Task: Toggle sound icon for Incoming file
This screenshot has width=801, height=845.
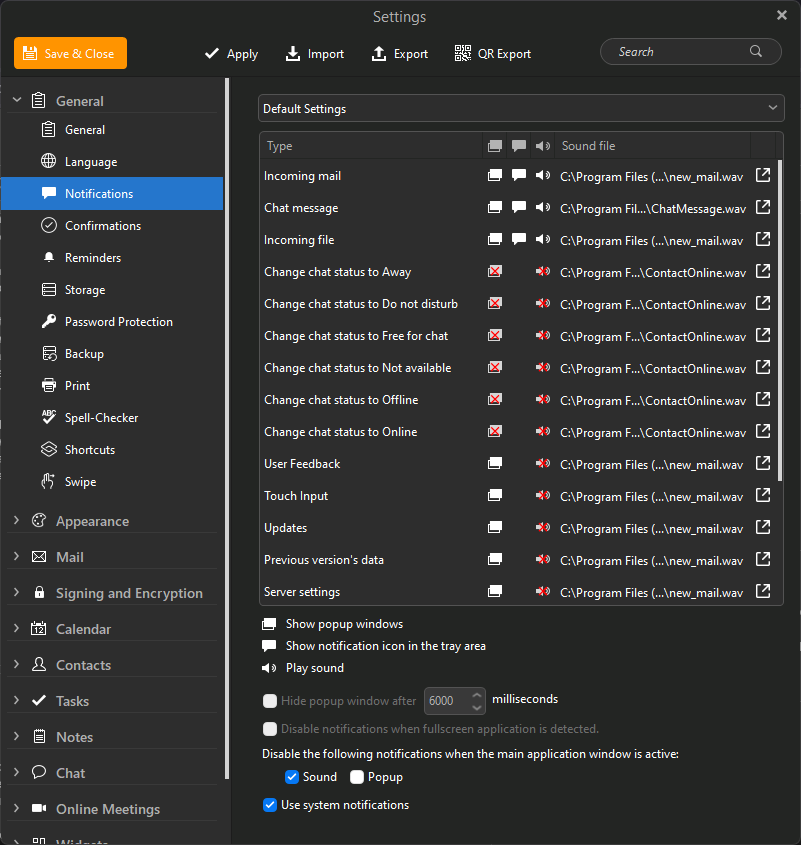Action: pos(543,239)
